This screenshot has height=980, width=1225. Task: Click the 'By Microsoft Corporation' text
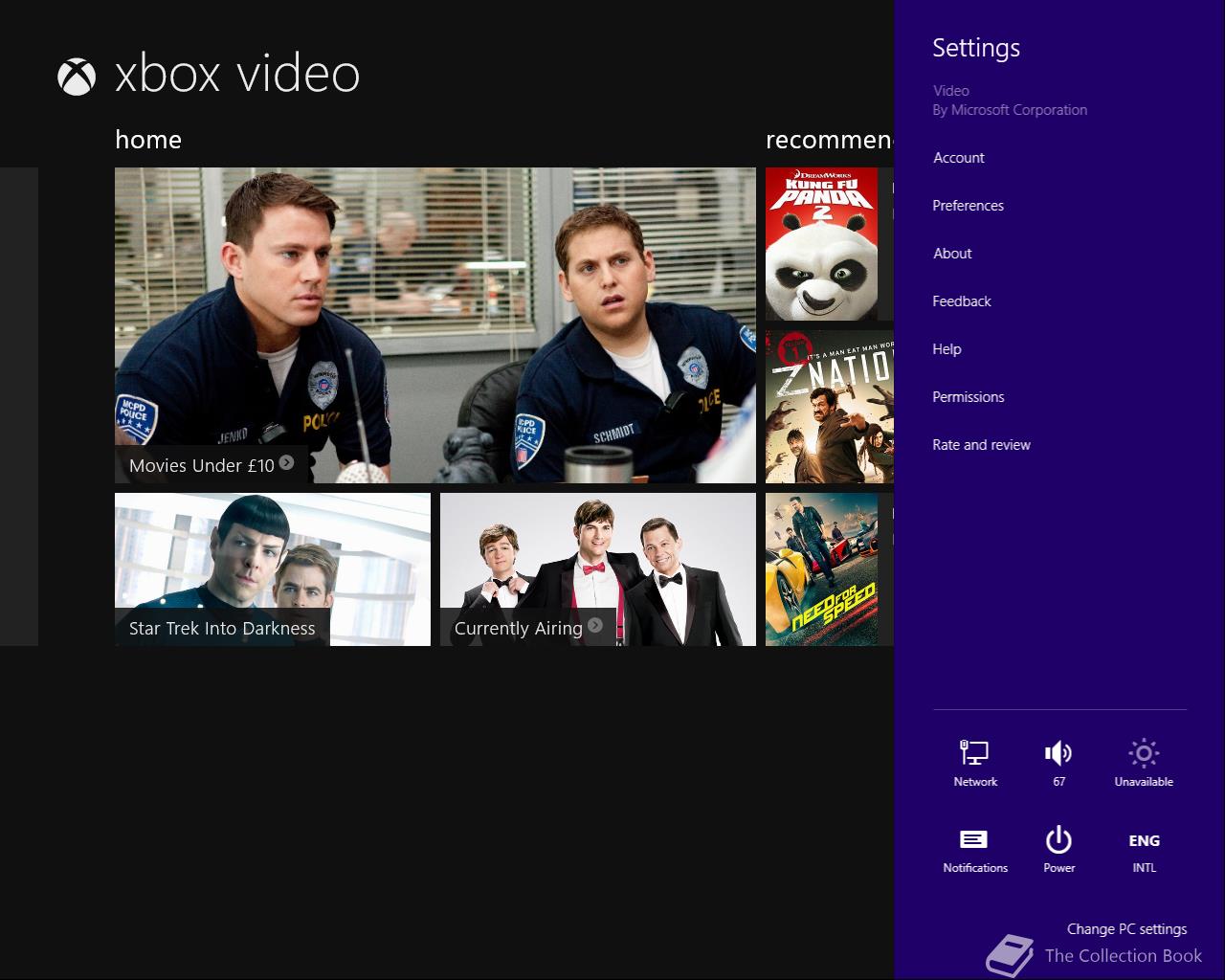coord(1010,110)
